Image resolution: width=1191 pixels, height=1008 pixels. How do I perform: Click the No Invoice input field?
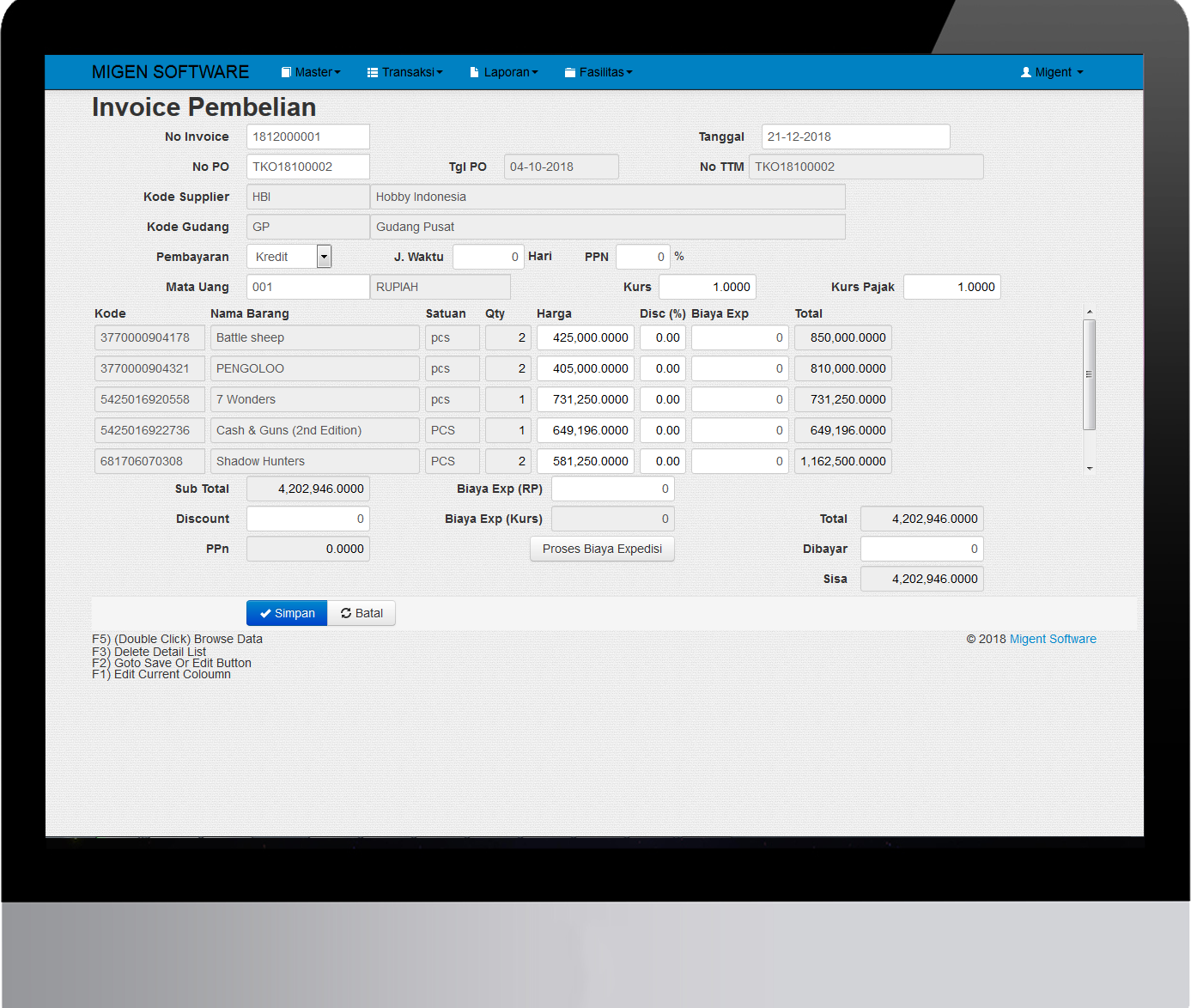tap(308, 137)
